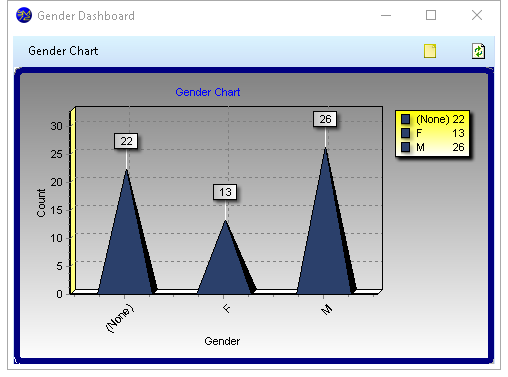Select the F legend color box
The height and width of the screenshot is (377, 508).
[x=405, y=133]
